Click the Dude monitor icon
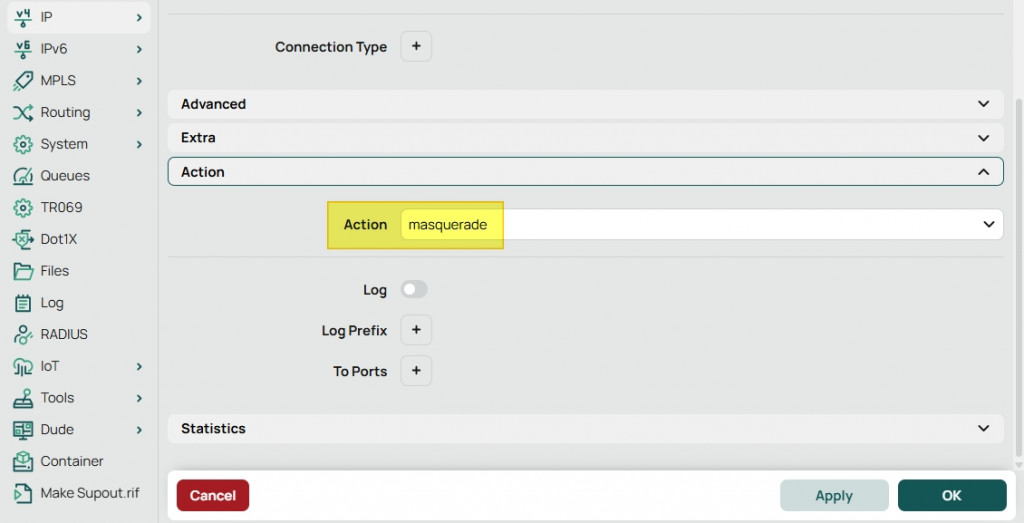The width and height of the screenshot is (1024, 523). click(23, 430)
